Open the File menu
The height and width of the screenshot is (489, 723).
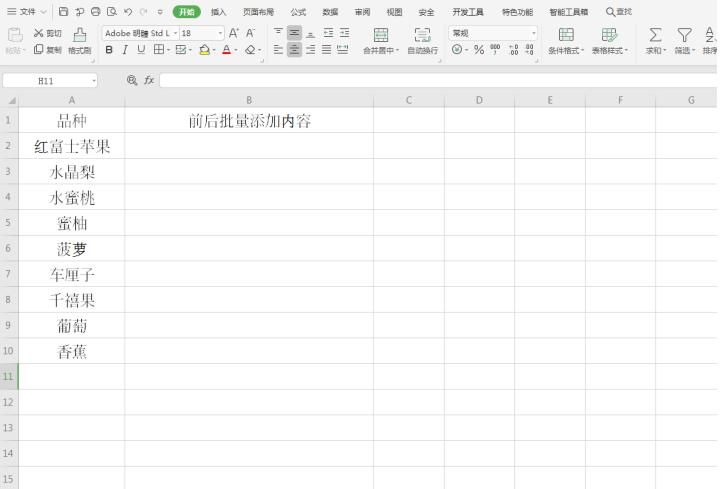point(27,12)
